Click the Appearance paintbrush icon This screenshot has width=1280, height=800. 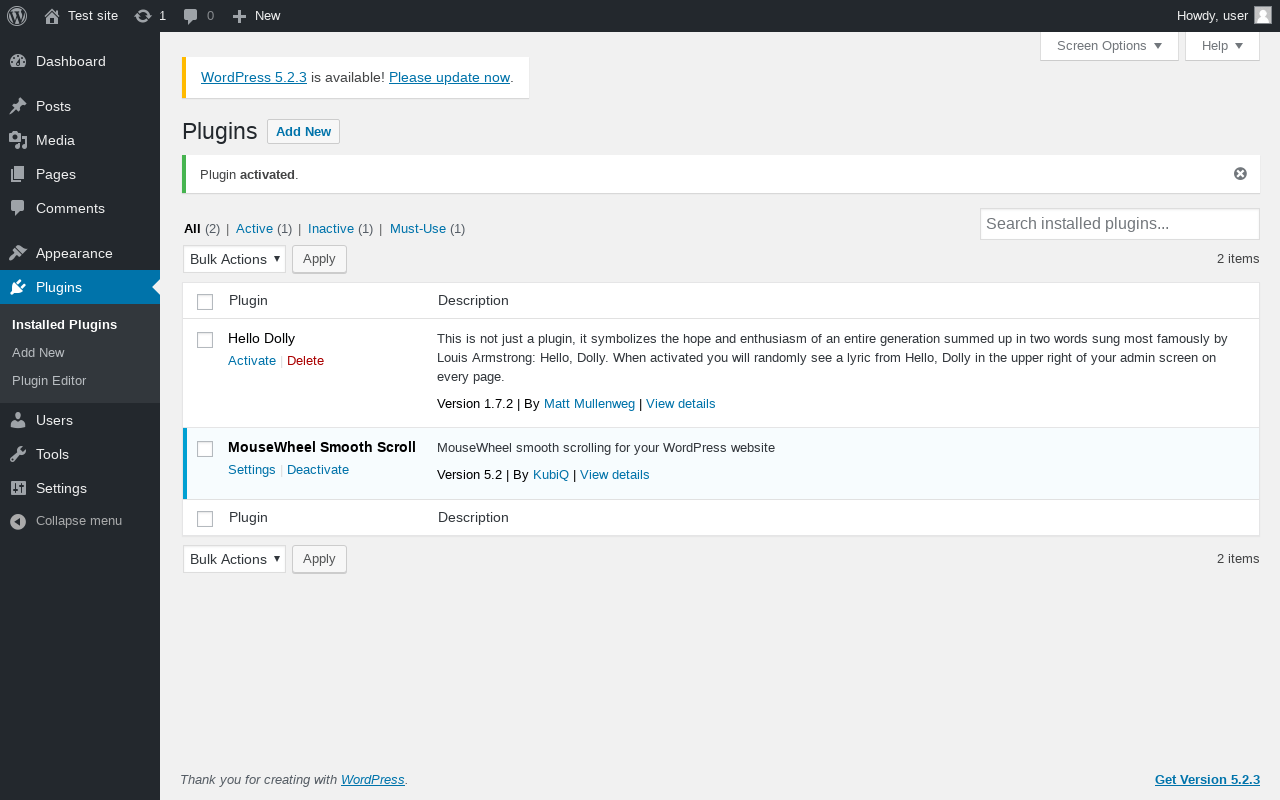[18, 253]
